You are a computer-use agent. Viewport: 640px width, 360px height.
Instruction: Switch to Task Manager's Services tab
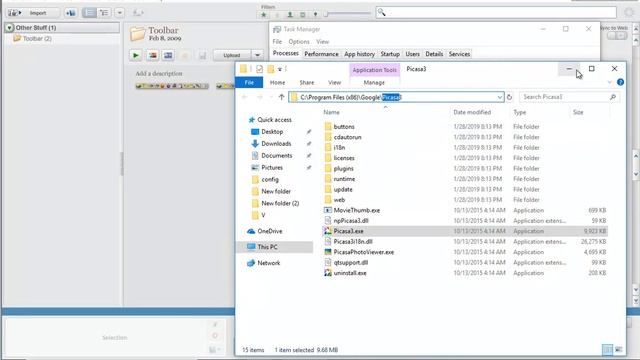pyautogui.click(x=459, y=54)
